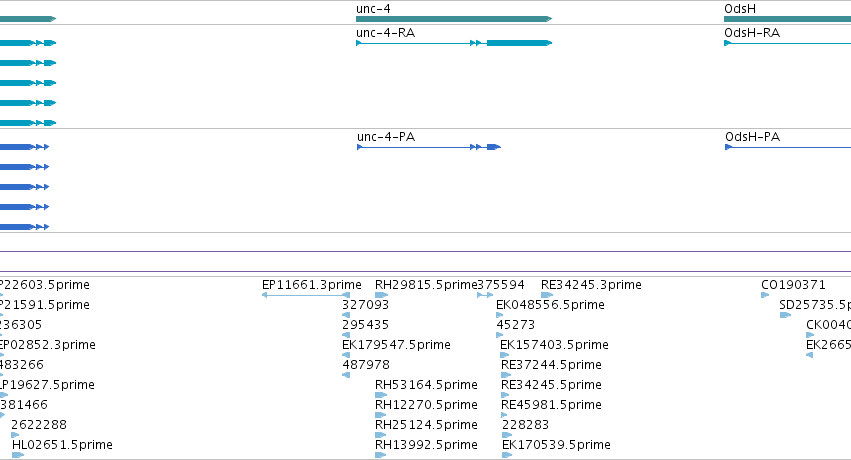Select the RE34245.3prime EST marker

coord(547,295)
